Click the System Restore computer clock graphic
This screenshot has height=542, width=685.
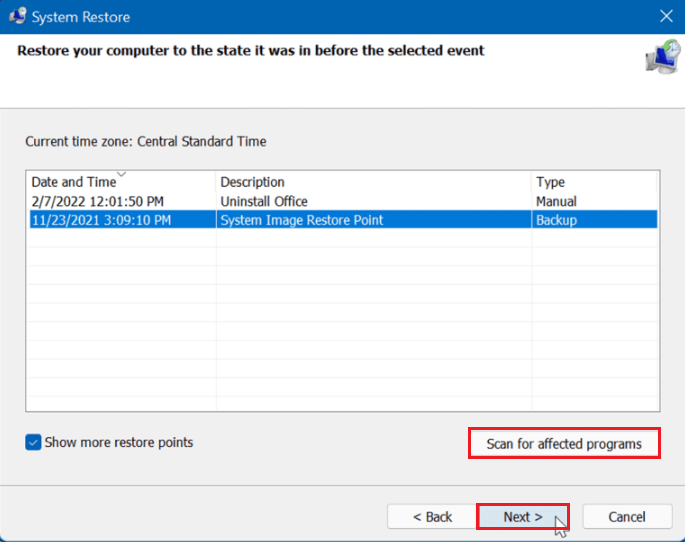pos(663,56)
